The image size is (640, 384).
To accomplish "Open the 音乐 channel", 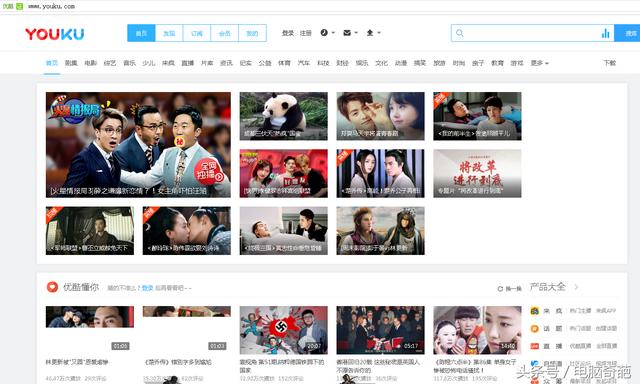I will pos(129,63).
